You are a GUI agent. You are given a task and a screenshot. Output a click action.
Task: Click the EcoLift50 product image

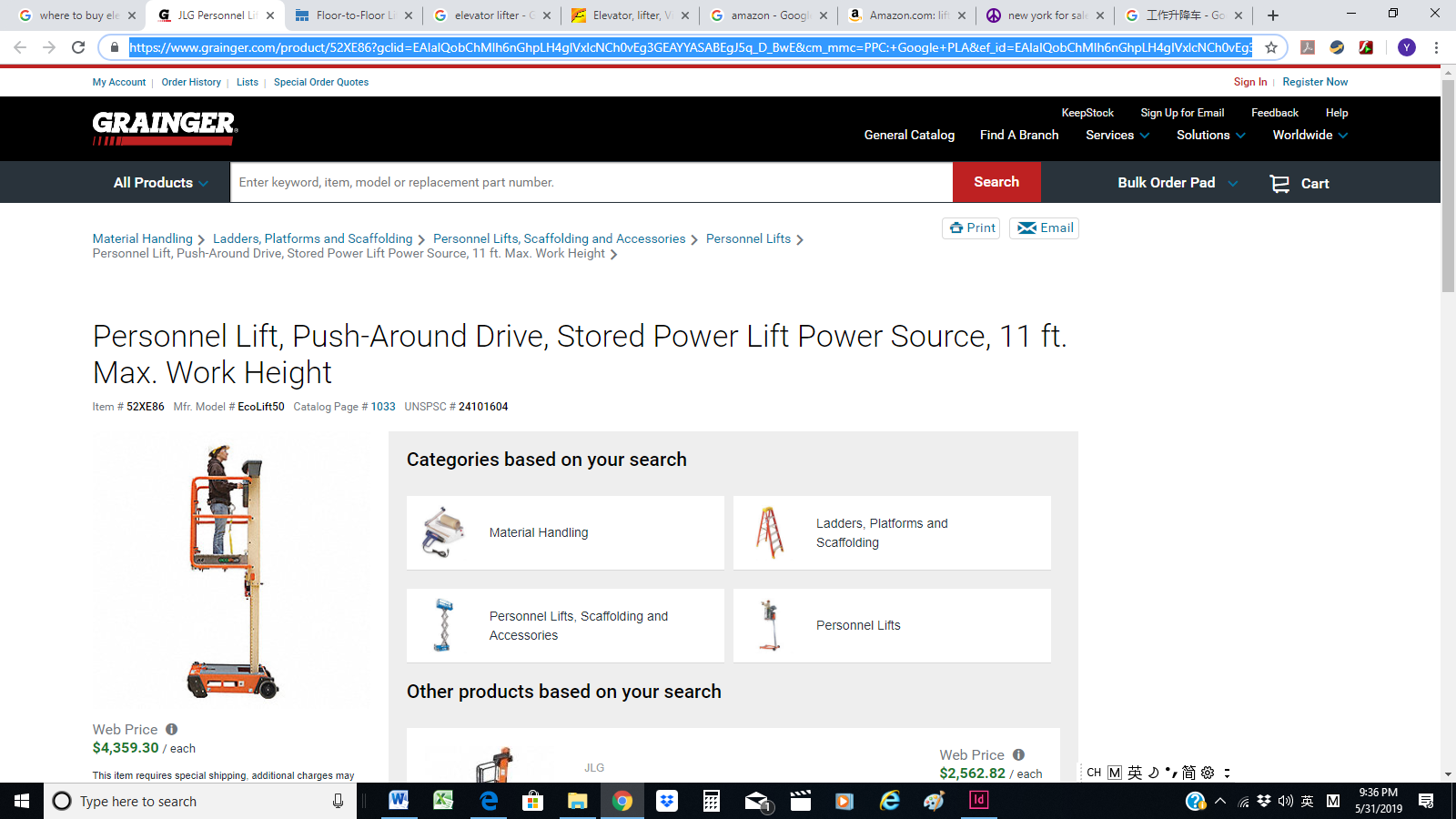(x=233, y=571)
